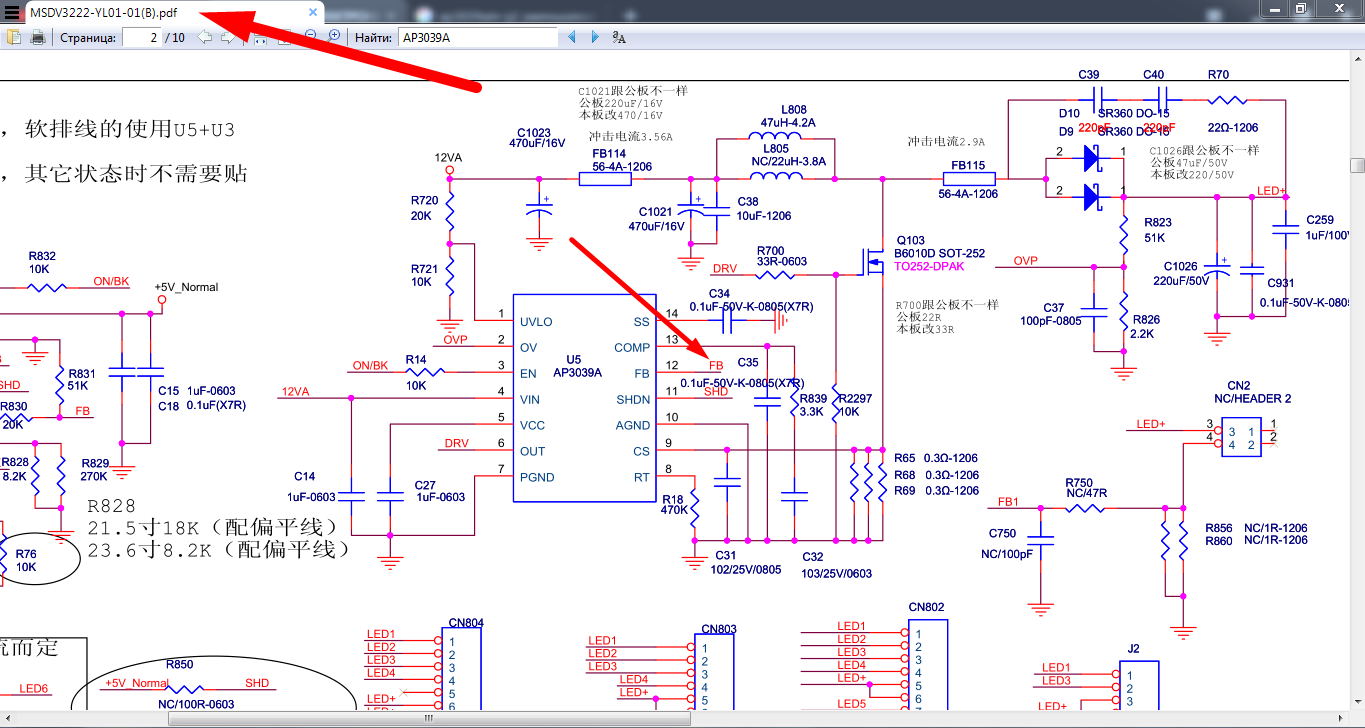Viewport: 1365px width, 728px height.
Task: Click the FB115 ferrite bead label
Action: (968, 166)
